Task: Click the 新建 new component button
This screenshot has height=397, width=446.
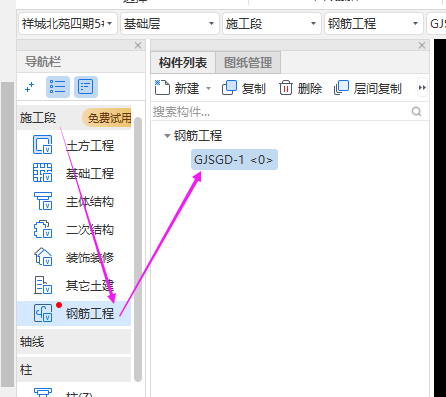Action: (x=177, y=88)
